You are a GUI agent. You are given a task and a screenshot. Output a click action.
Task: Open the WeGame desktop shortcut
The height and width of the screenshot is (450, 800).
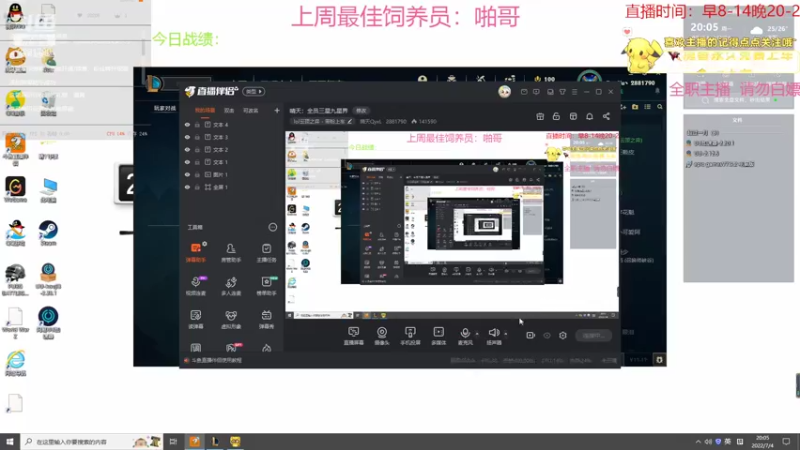(15, 190)
